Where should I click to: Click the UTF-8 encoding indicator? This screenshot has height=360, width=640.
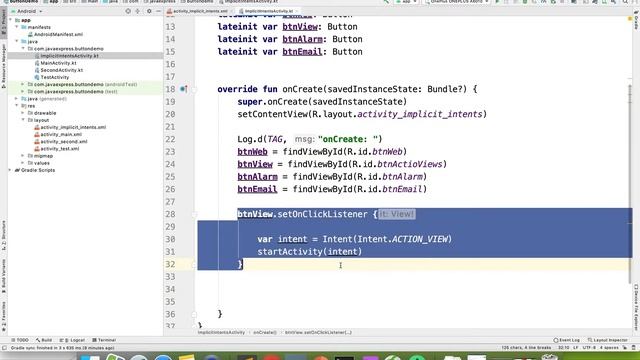tap(589, 348)
